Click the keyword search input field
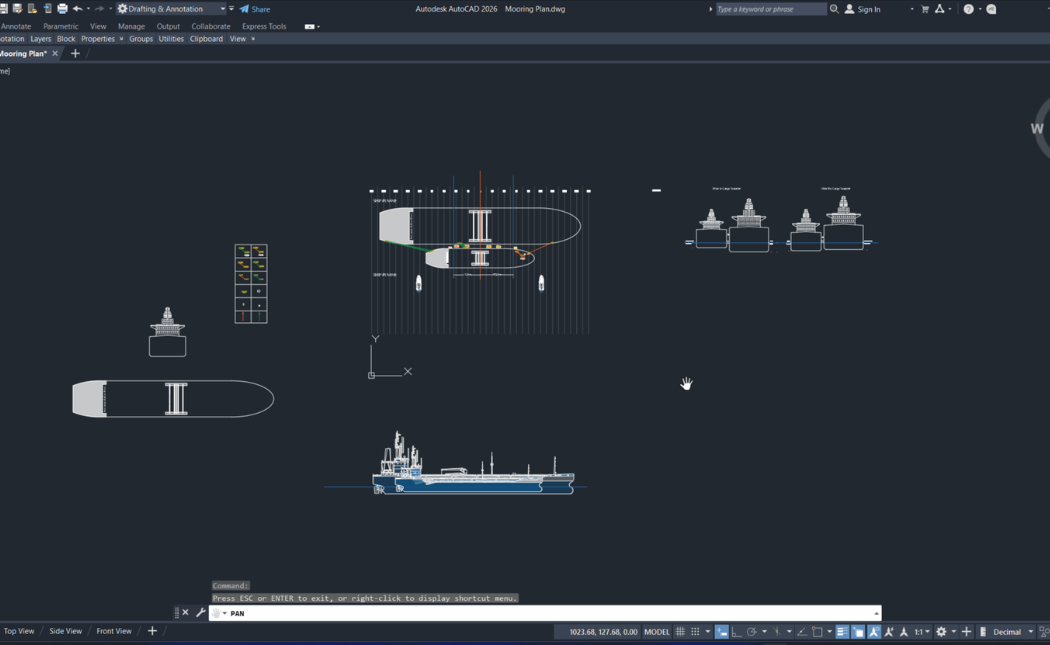Viewport: 1050px width, 645px height. 769,9
